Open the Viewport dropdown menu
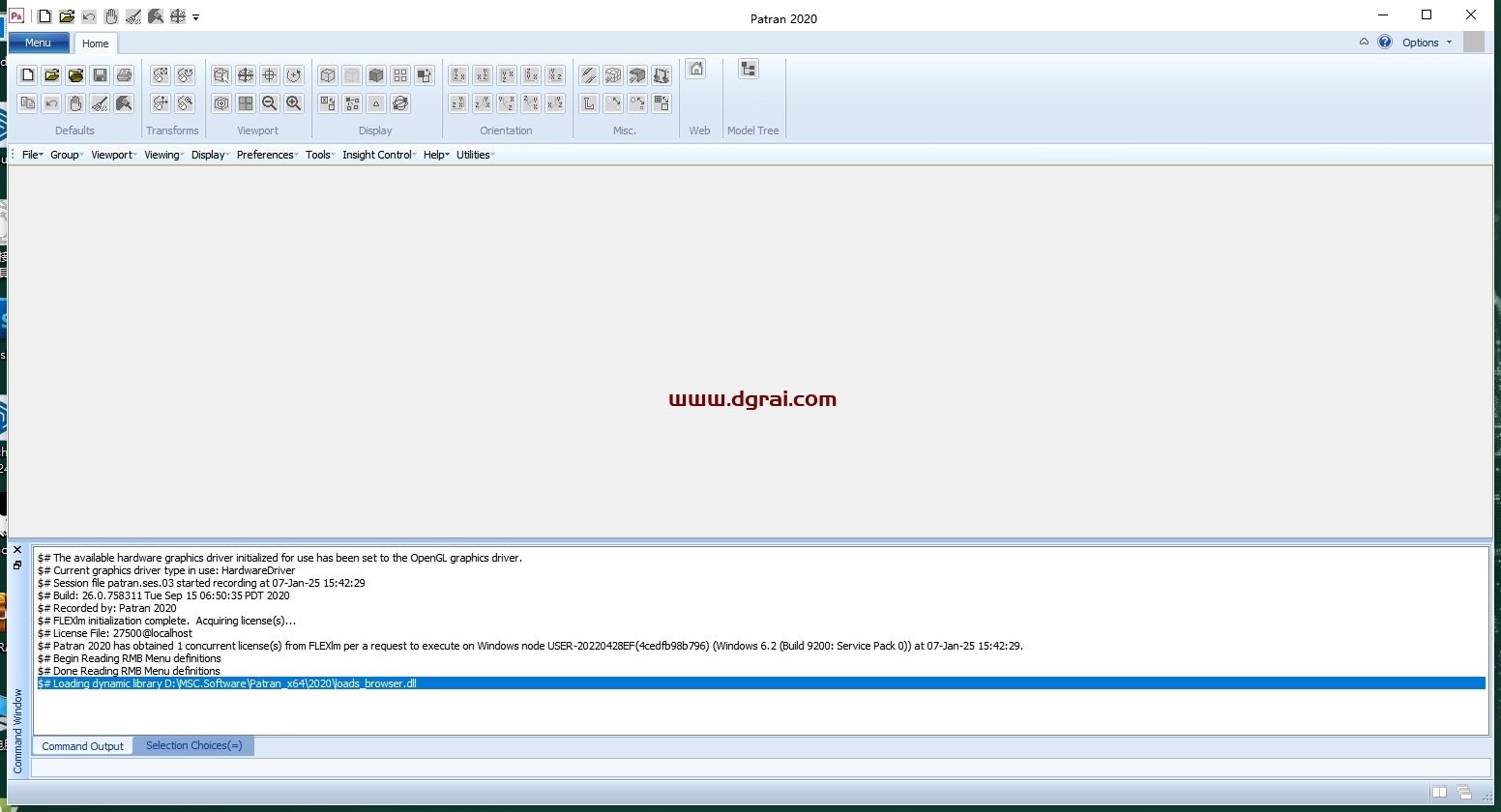 tap(114, 155)
